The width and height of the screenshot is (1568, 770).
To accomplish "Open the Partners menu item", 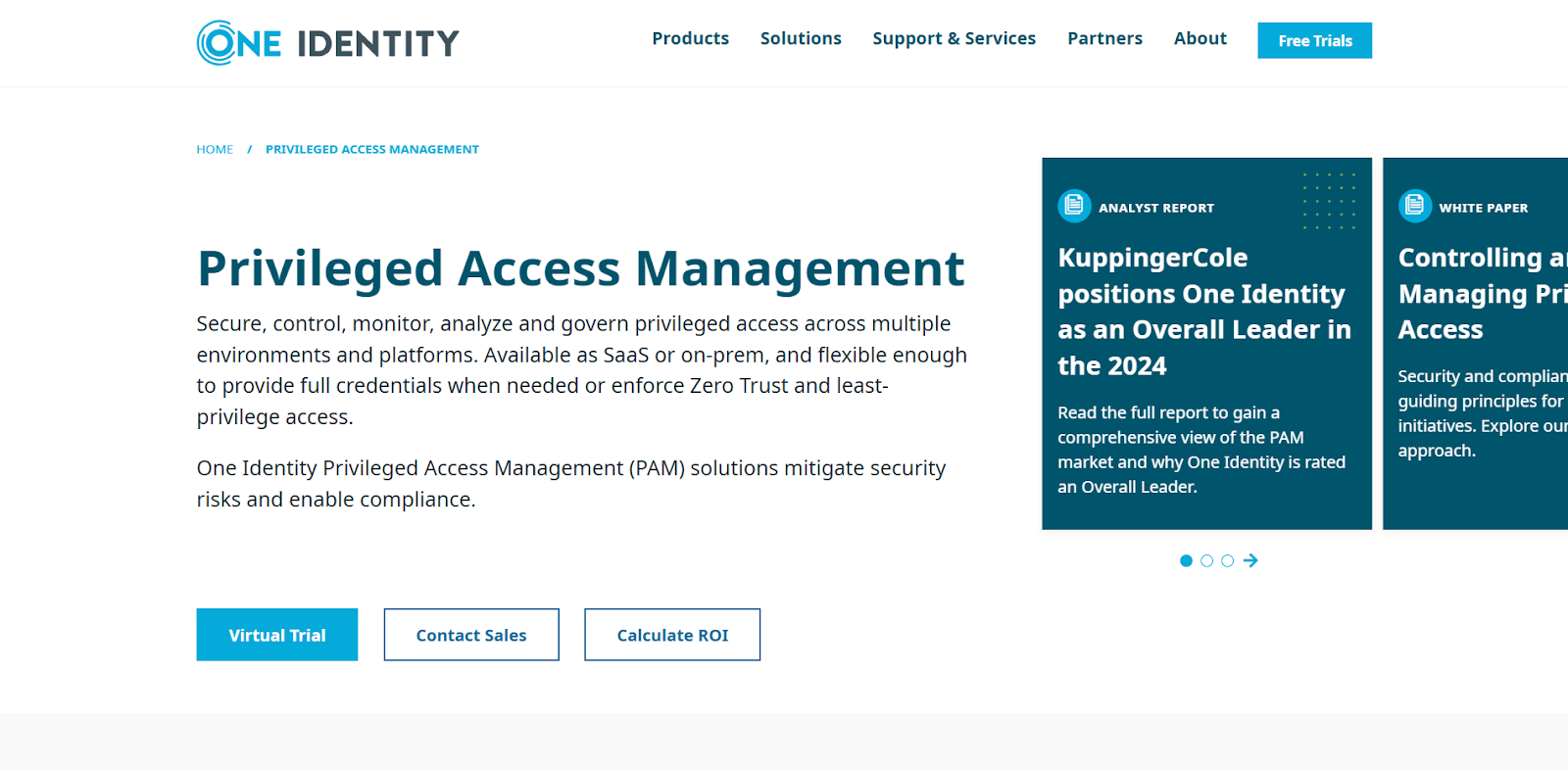I will point(1104,38).
